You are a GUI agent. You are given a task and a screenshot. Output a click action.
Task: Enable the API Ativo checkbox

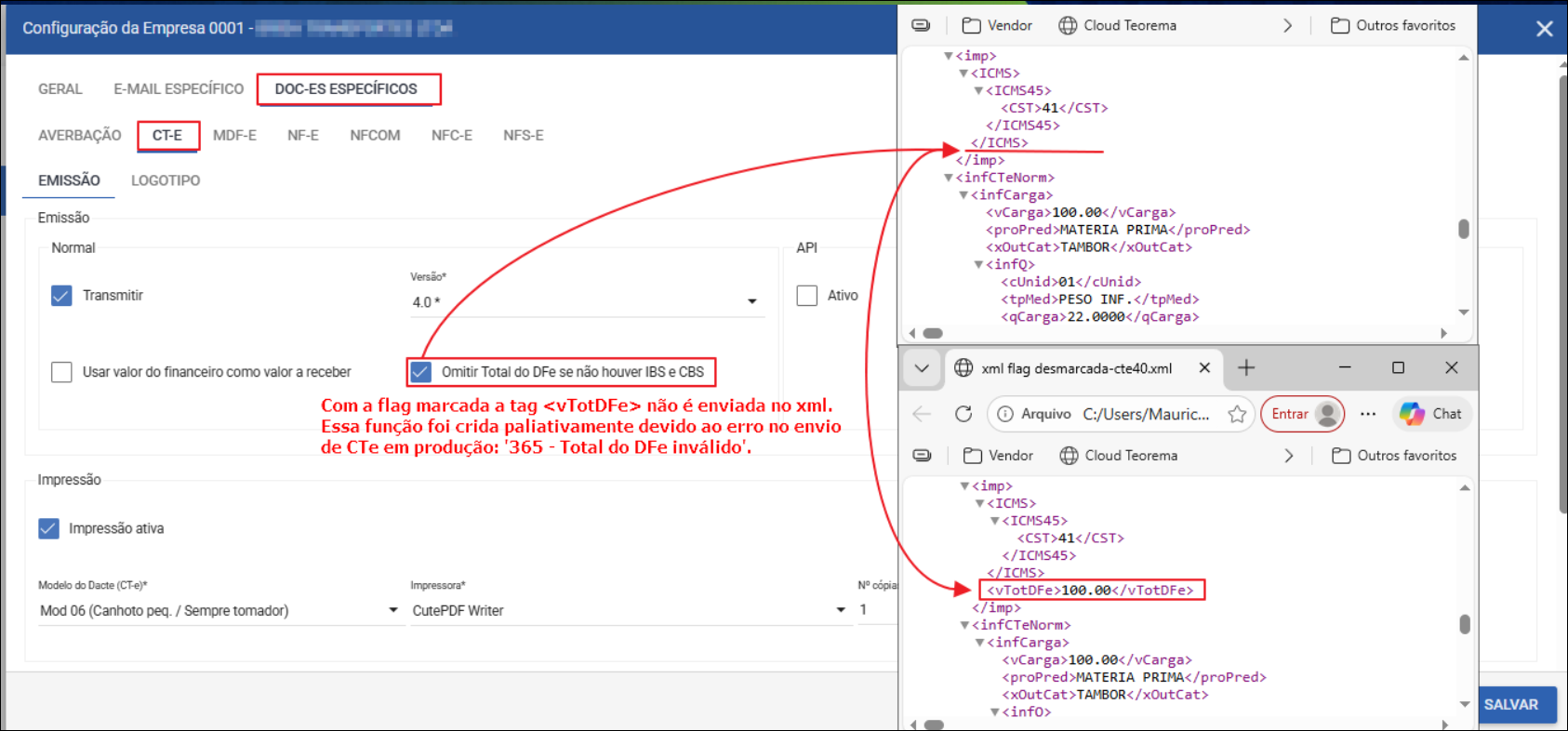pyautogui.click(x=806, y=296)
